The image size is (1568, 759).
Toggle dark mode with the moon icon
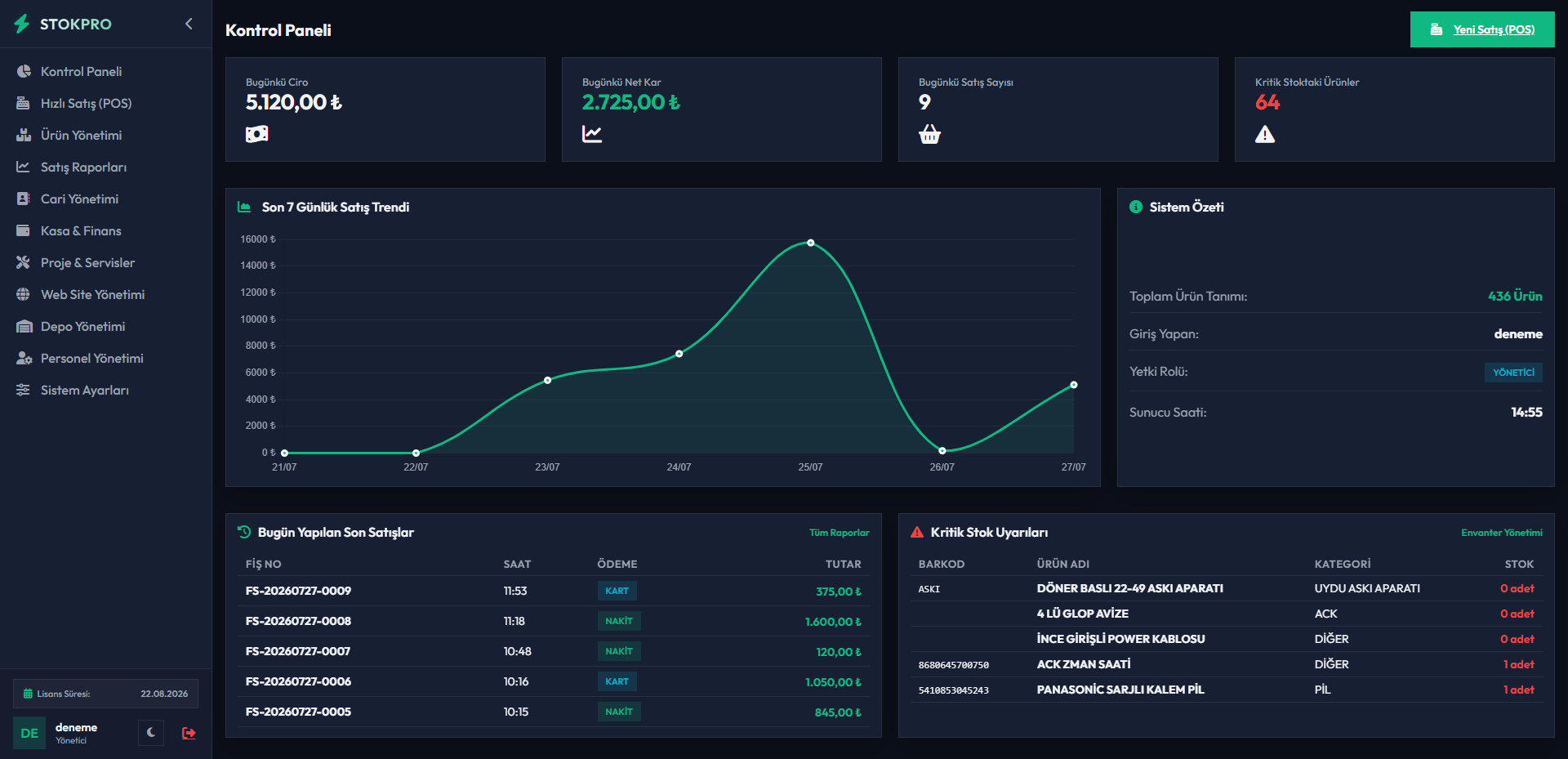(x=151, y=733)
